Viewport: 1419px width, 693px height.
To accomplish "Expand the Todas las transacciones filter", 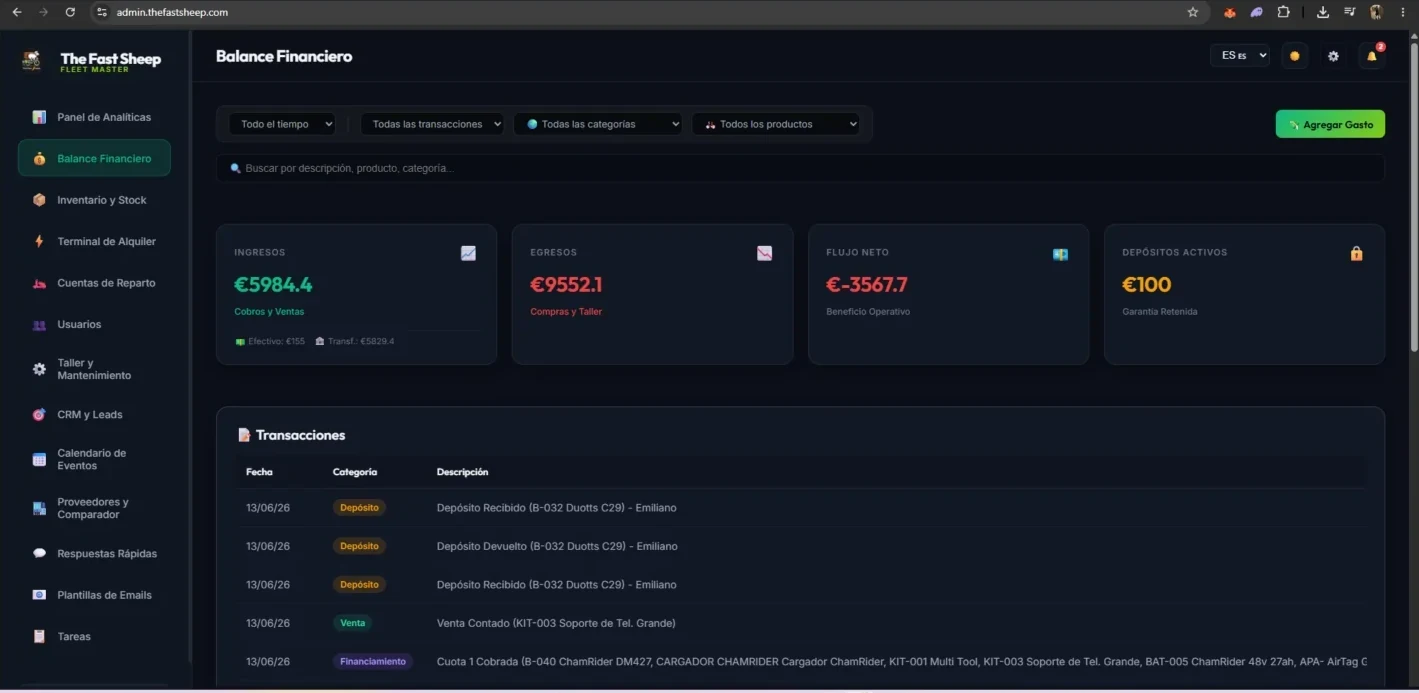I will tap(432, 124).
